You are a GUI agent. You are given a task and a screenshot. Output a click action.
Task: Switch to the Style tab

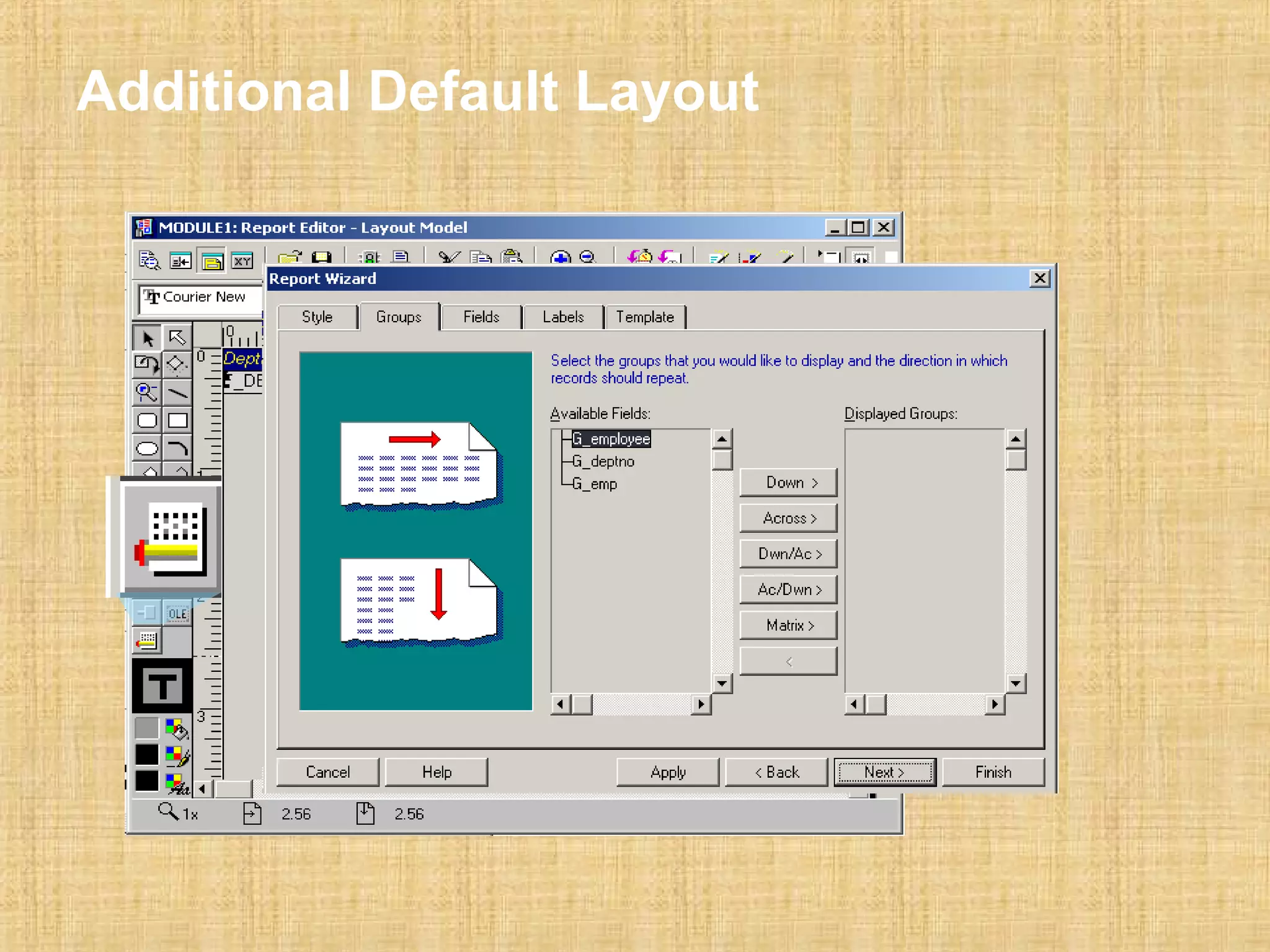click(317, 317)
